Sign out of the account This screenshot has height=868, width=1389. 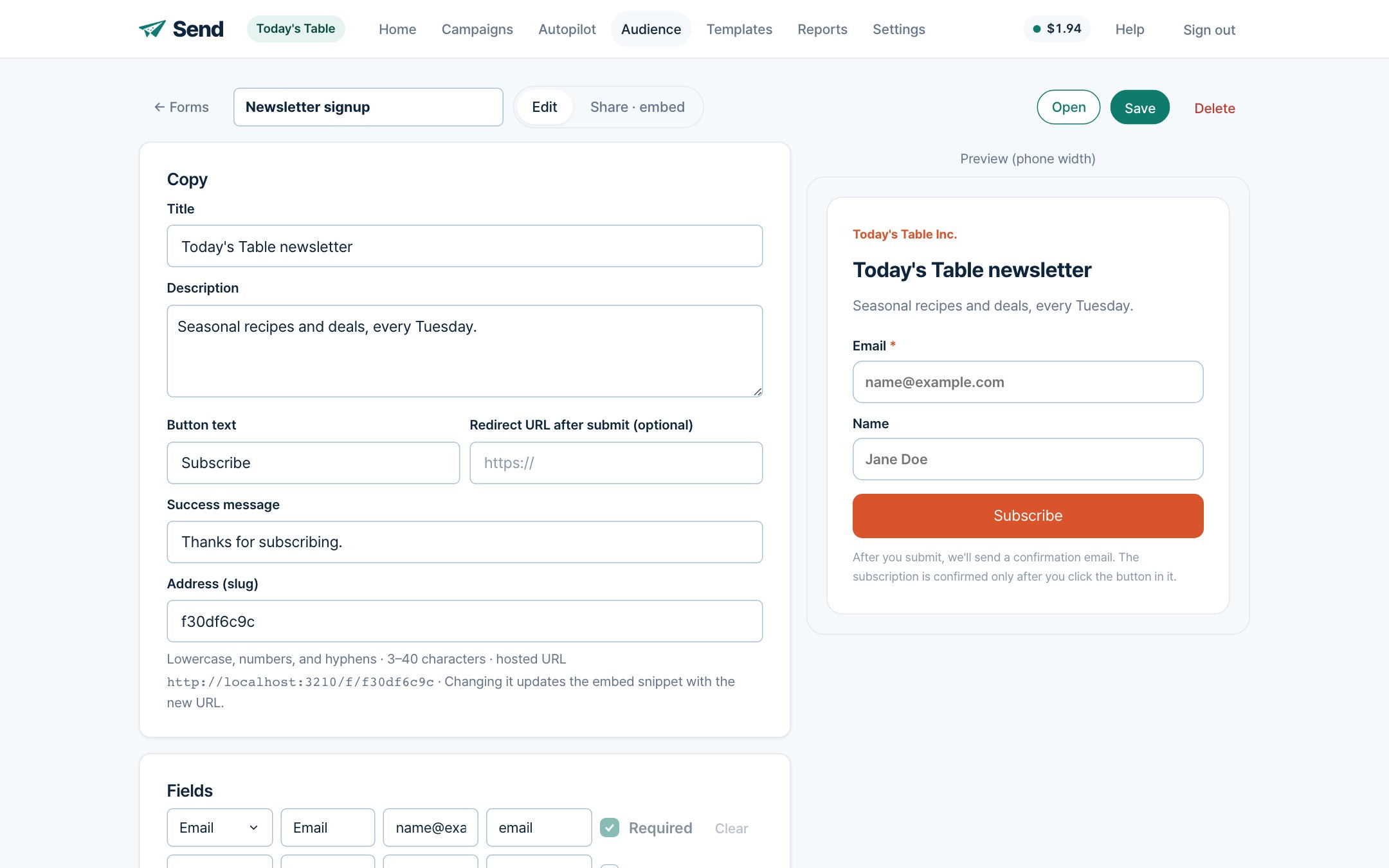(1209, 30)
